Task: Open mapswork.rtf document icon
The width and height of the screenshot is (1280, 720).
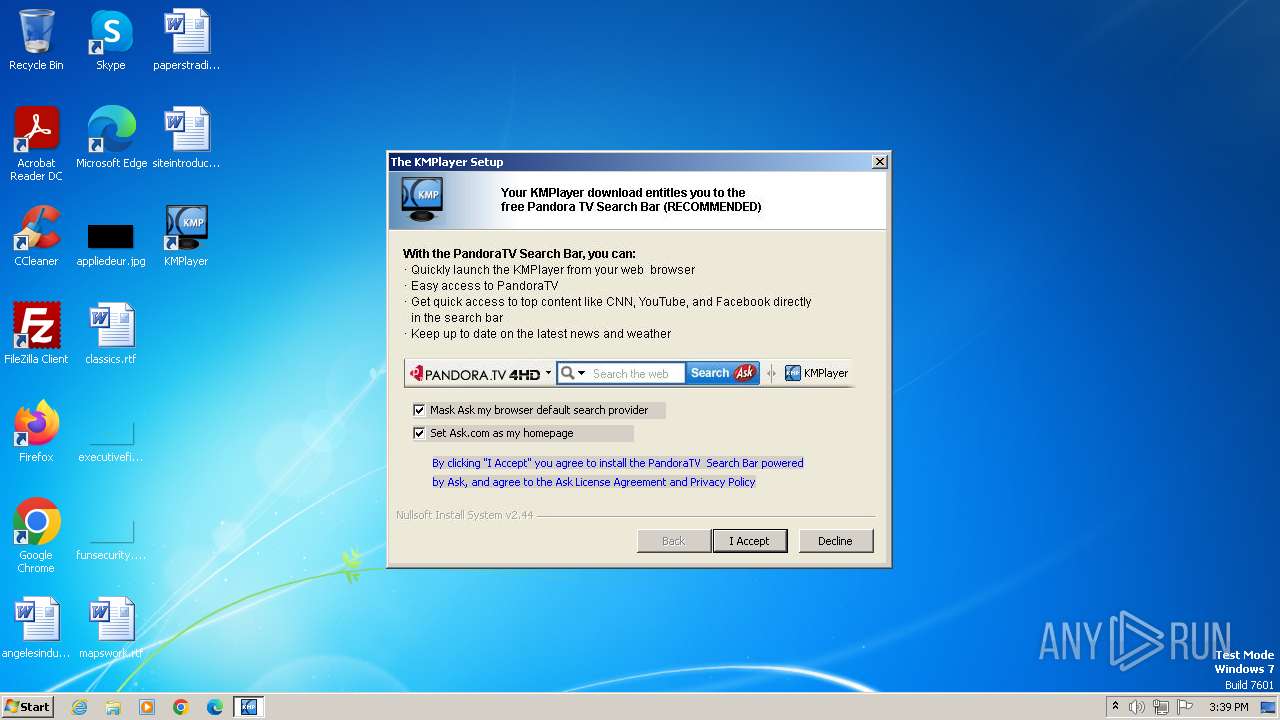Action: pyautogui.click(x=110, y=627)
